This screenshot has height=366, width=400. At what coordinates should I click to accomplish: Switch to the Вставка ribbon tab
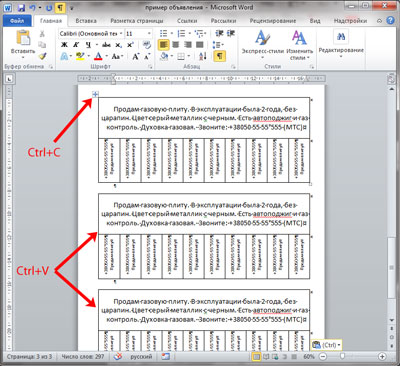[x=86, y=21]
